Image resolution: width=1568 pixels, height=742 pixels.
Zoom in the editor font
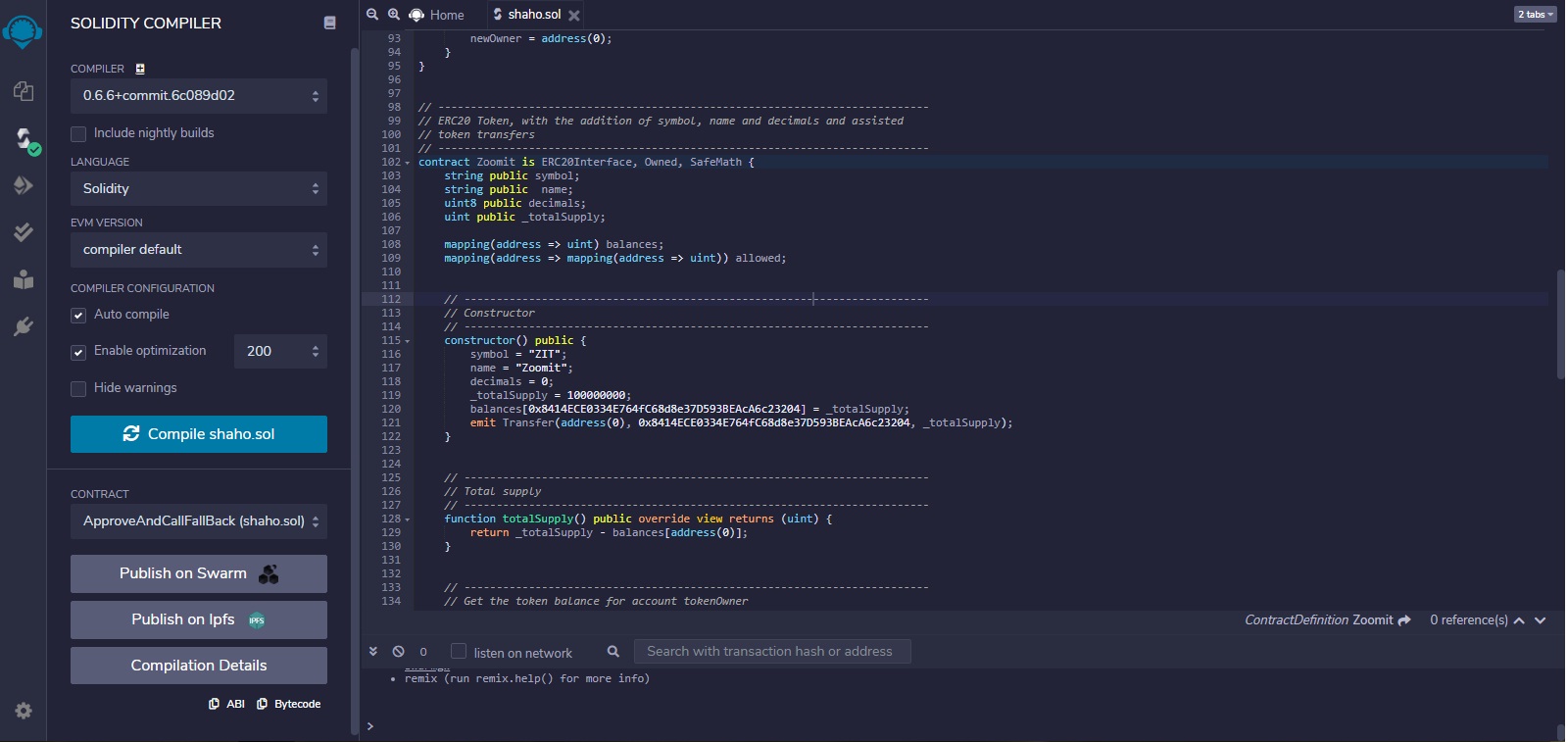coord(394,15)
